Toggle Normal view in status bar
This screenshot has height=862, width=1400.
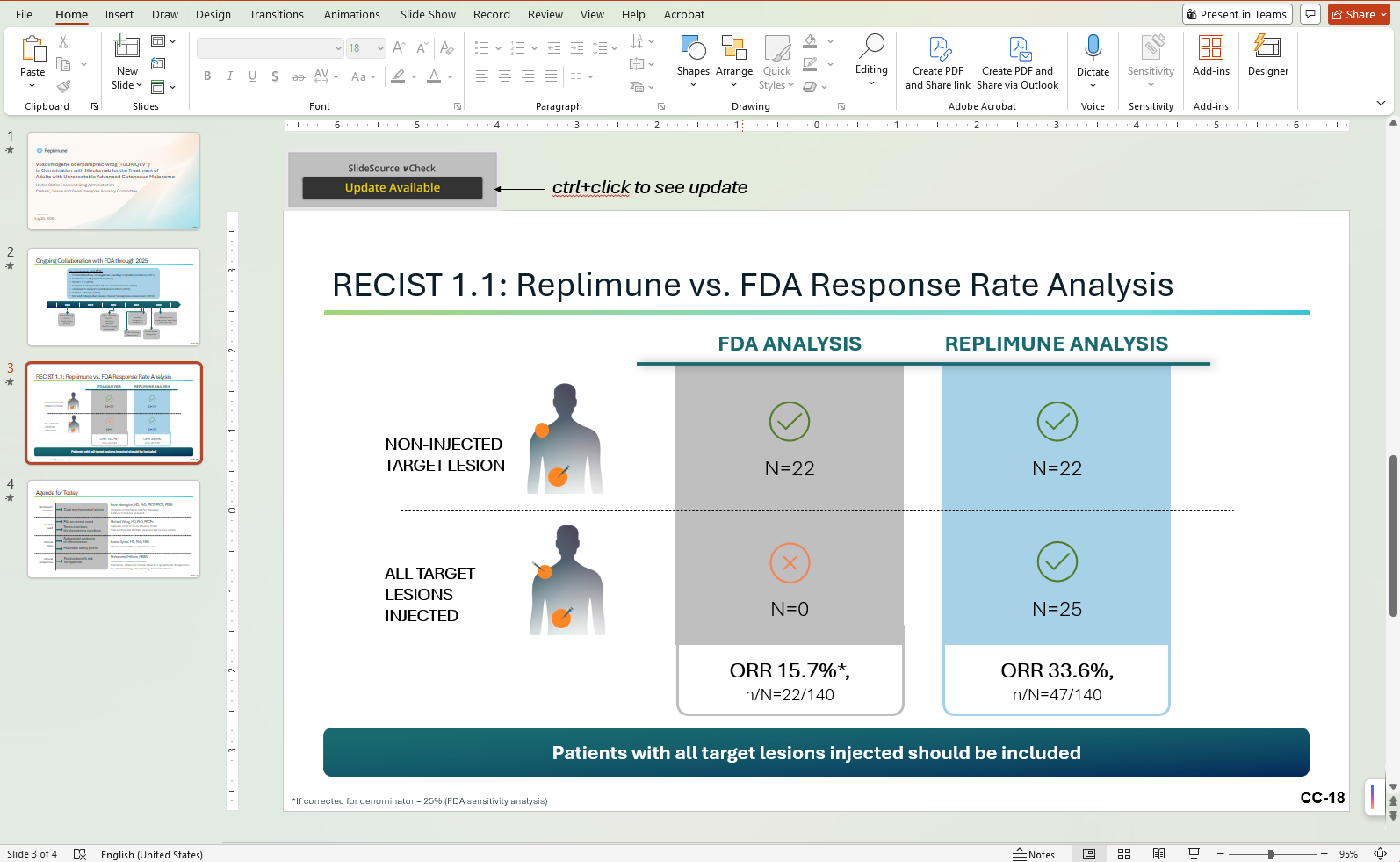[1089, 854]
